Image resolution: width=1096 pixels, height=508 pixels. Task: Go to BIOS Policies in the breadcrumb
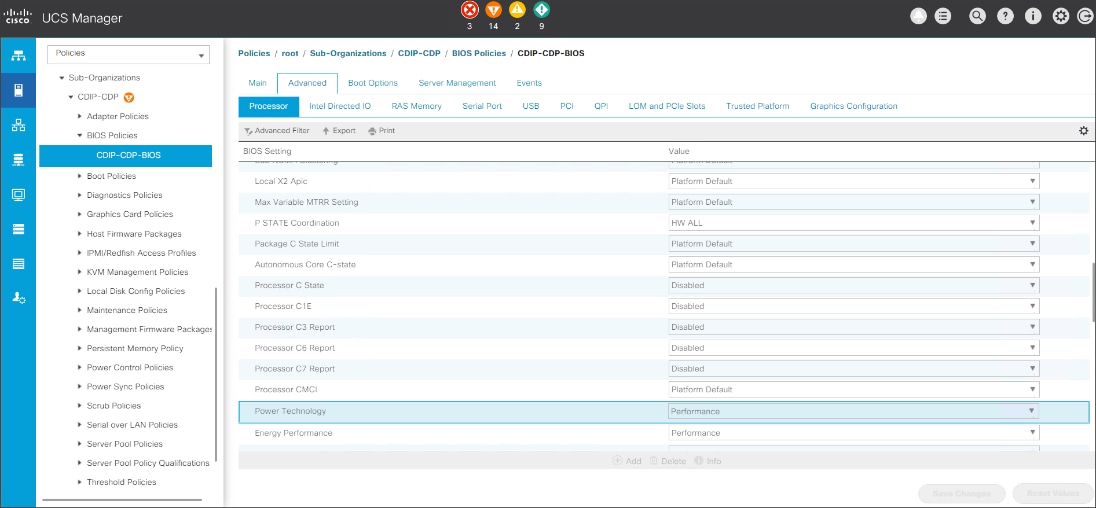click(x=480, y=53)
